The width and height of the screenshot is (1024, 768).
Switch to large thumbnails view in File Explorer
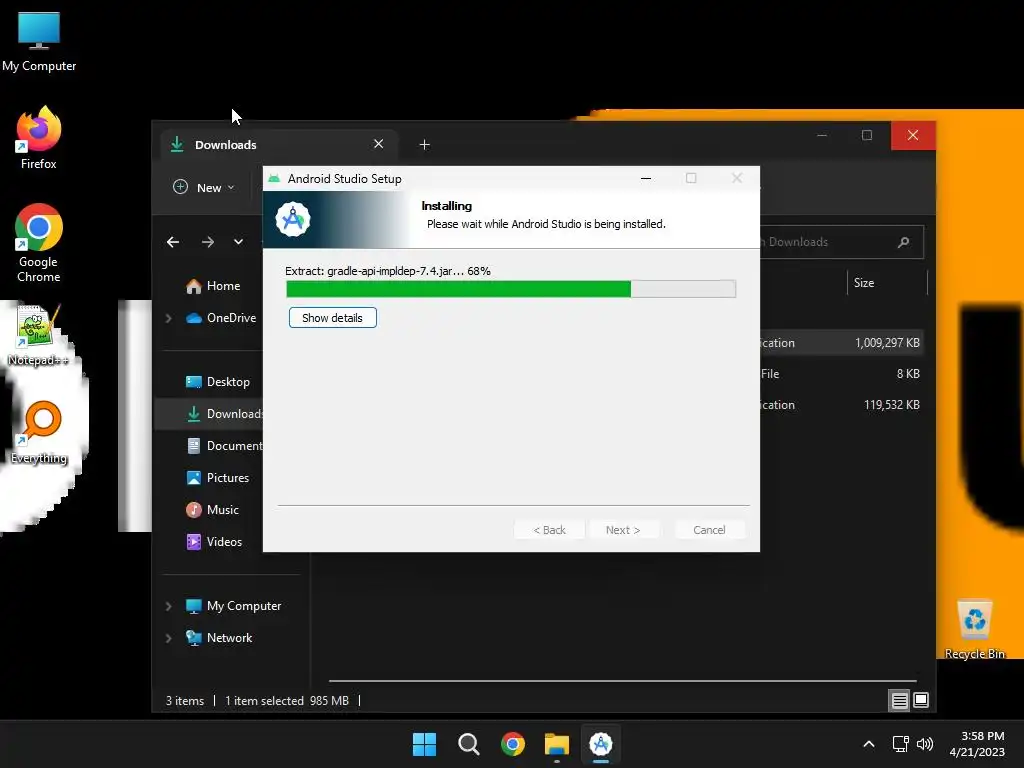tap(921, 701)
